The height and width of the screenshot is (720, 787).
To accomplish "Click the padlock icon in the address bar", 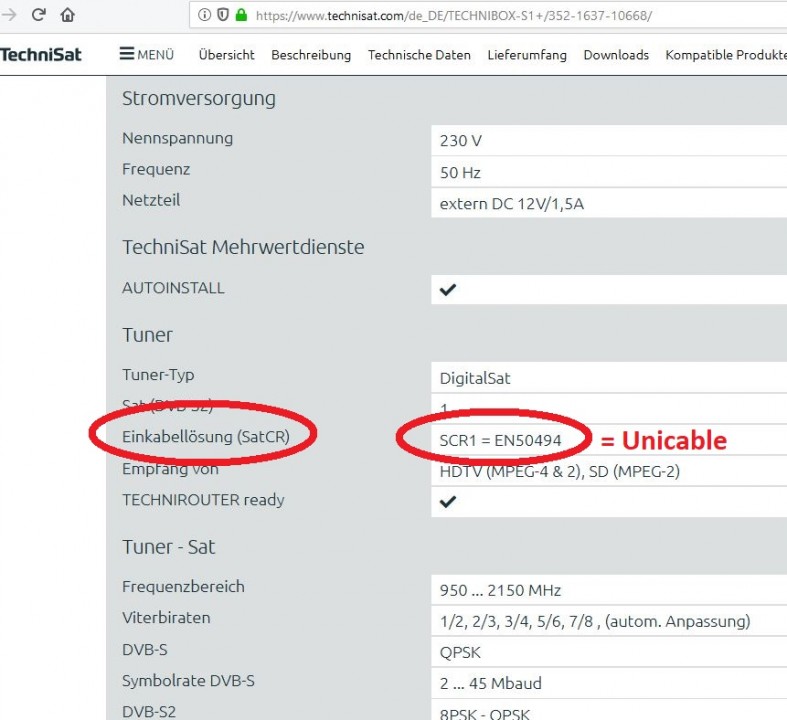I will [240, 16].
